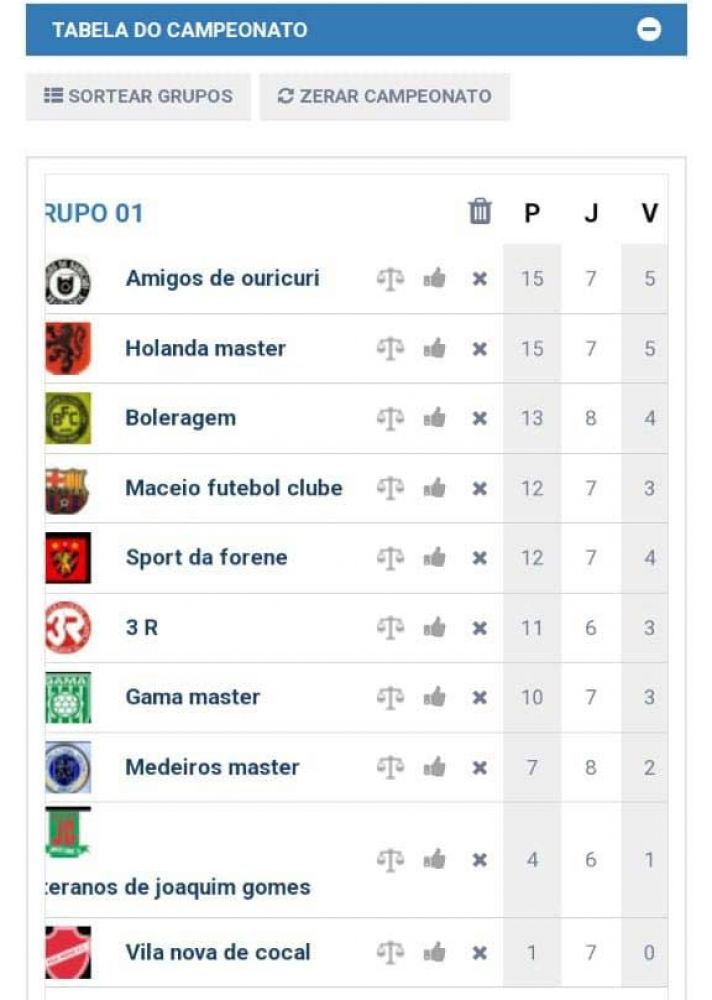Screen dimensions: 712x1000
Task: Remove Vila nova de cocal with X
Action: click(x=480, y=953)
